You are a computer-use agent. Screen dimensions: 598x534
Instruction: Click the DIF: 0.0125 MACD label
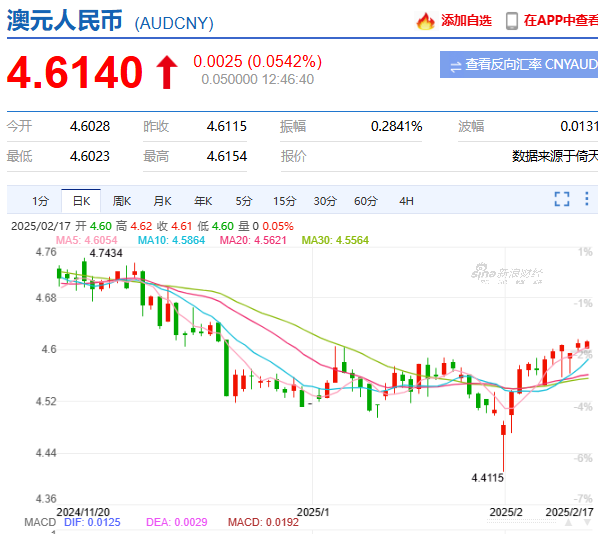(x=92, y=522)
